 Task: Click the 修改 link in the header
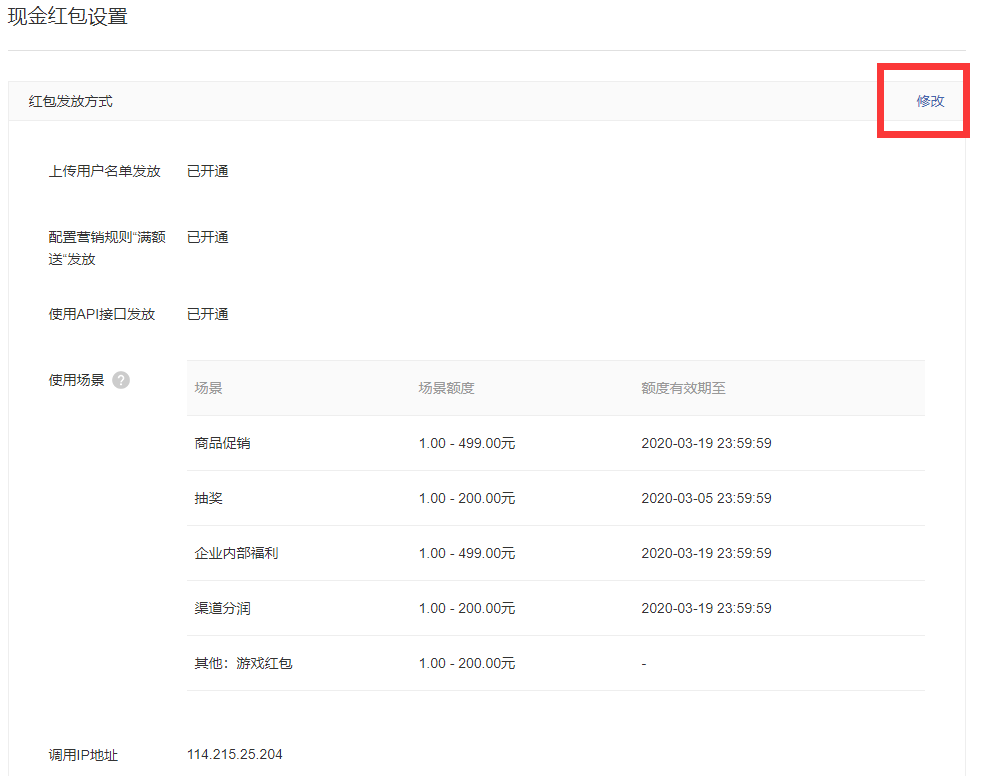point(930,101)
